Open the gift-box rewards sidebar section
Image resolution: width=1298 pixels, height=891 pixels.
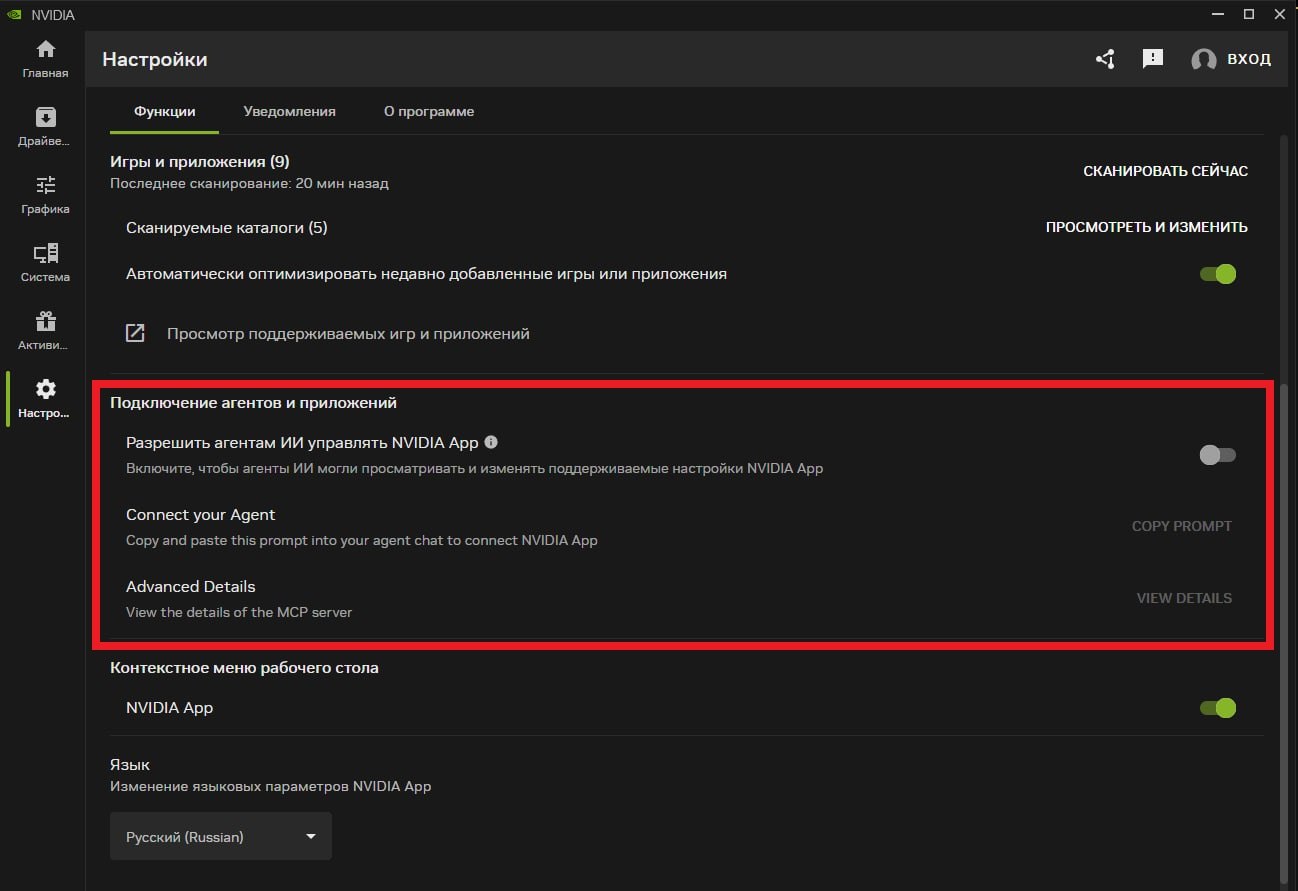(x=45, y=331)
